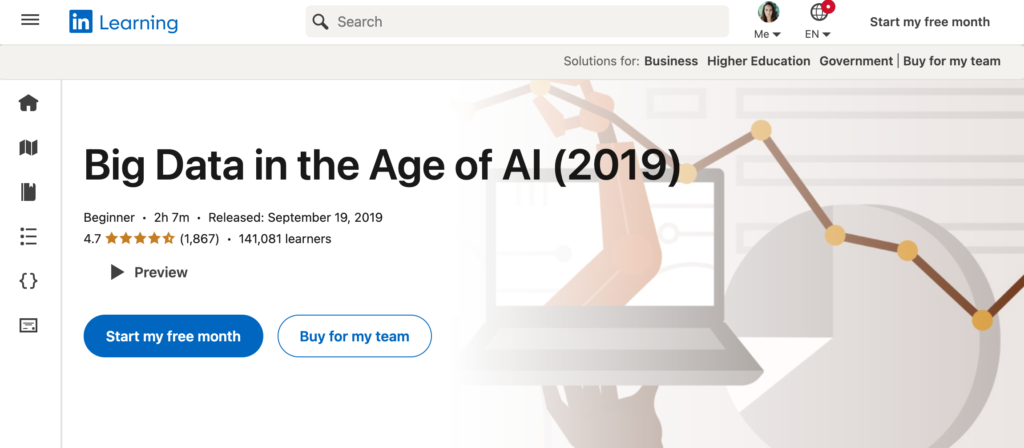
Task: Expand the Me profile dropdown
Action: [768, 34]
